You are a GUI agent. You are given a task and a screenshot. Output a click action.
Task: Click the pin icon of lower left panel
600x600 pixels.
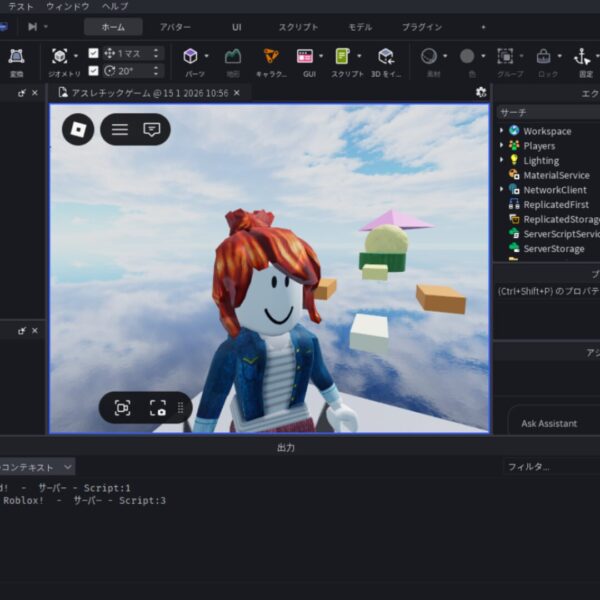[x=22, y=331]
